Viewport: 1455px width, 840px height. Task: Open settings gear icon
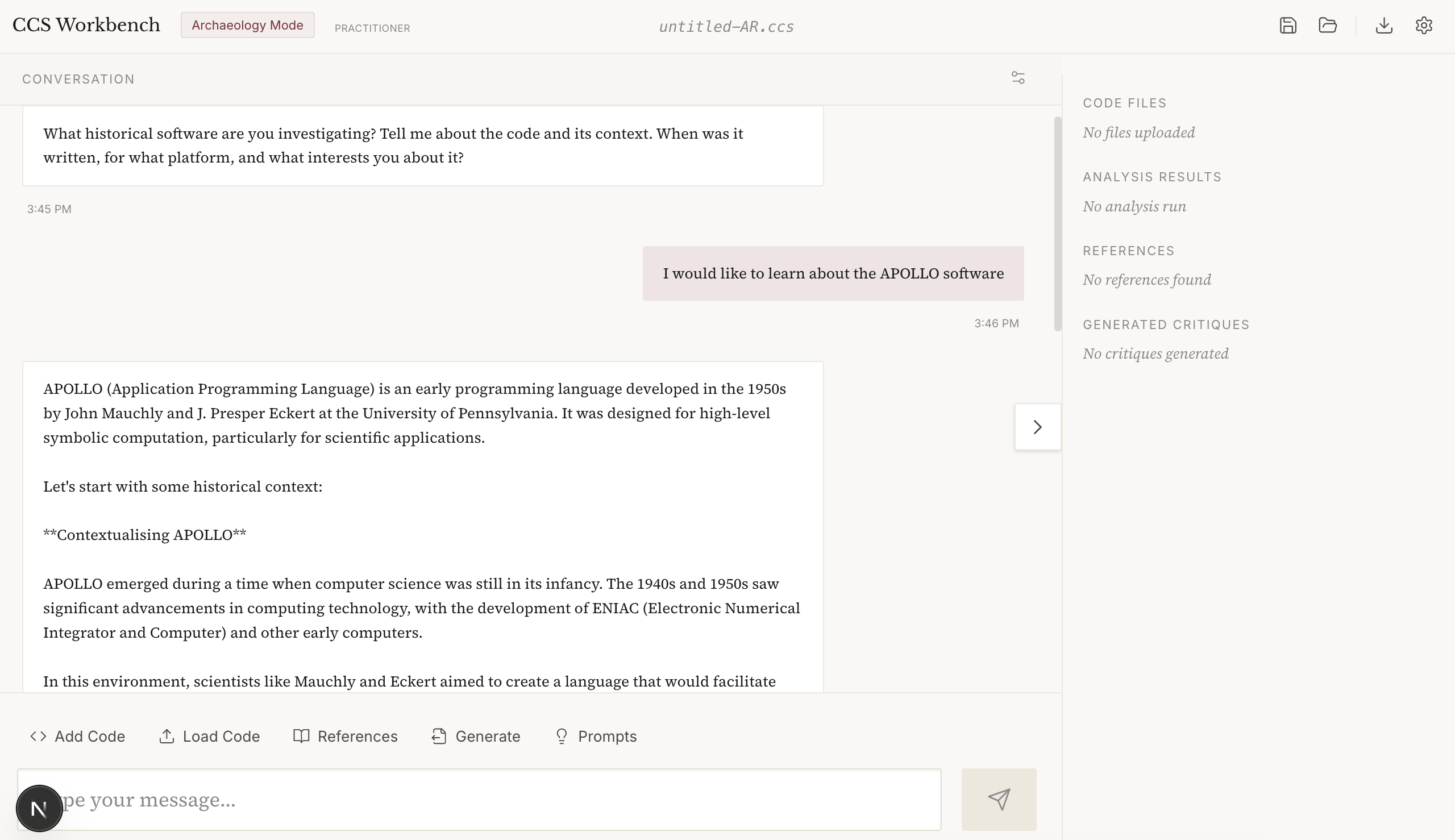[1424, 26]
